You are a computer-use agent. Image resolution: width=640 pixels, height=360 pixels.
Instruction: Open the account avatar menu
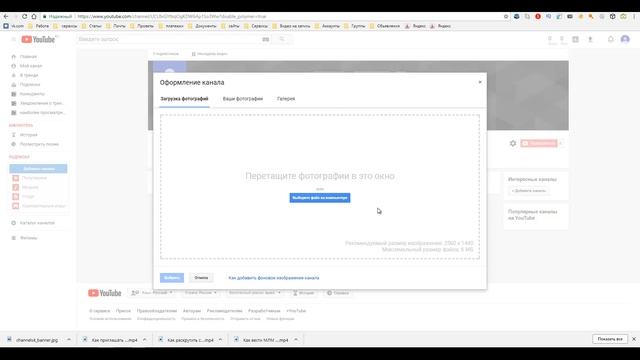point(625,39)
